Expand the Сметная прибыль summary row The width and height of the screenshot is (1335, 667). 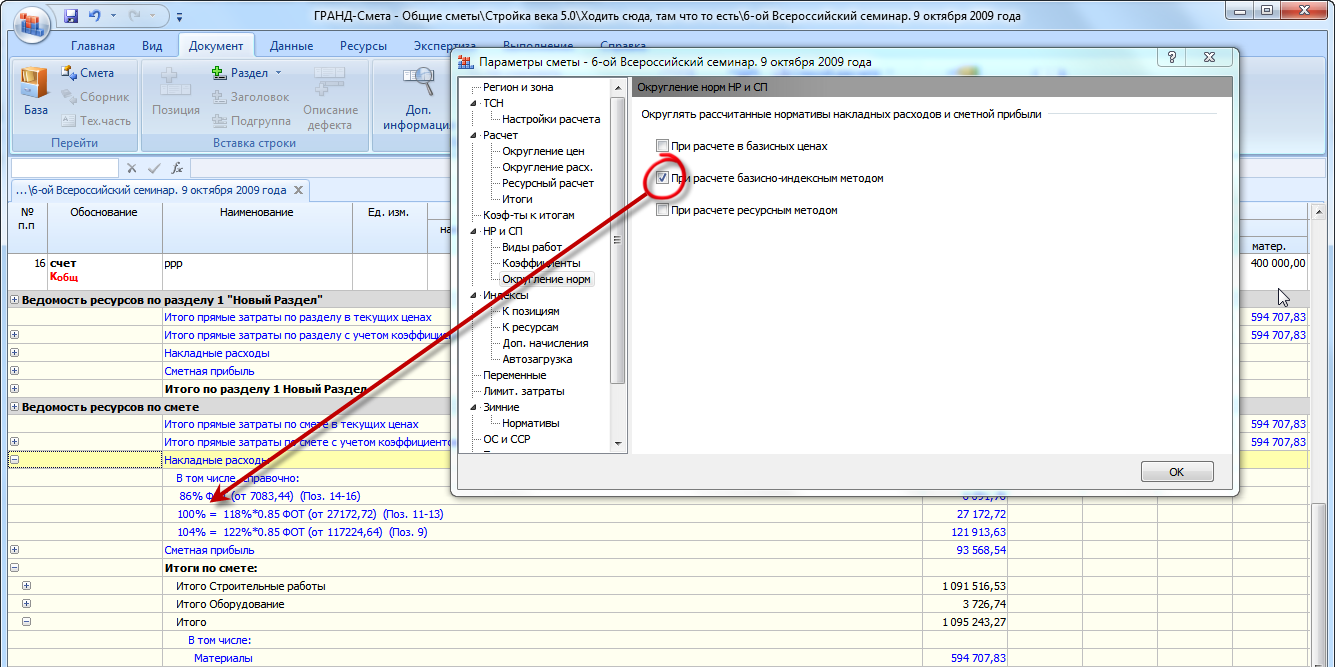point(14,550)
